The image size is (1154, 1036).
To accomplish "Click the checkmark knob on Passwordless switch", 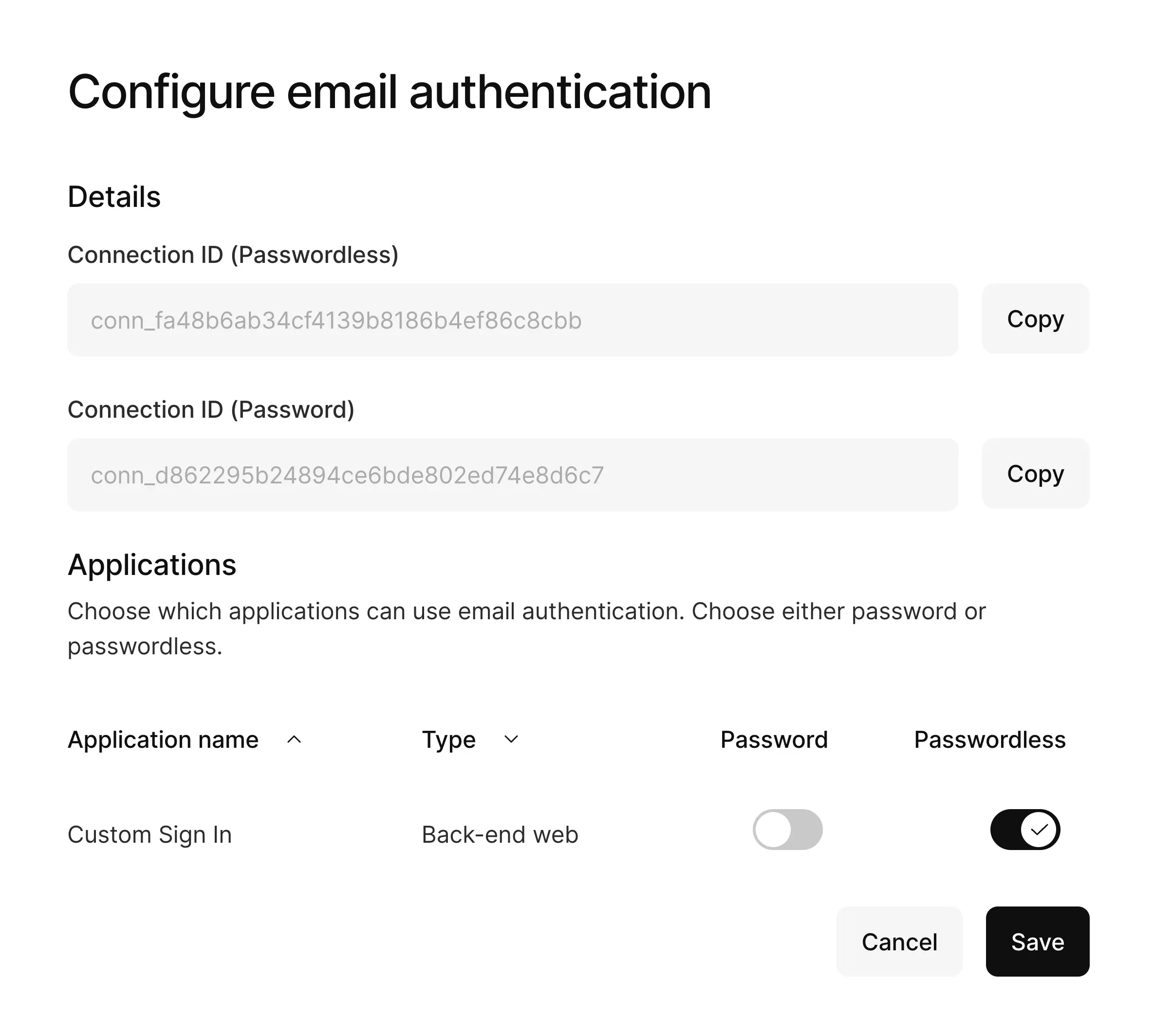I will (x=1039, y=830).
